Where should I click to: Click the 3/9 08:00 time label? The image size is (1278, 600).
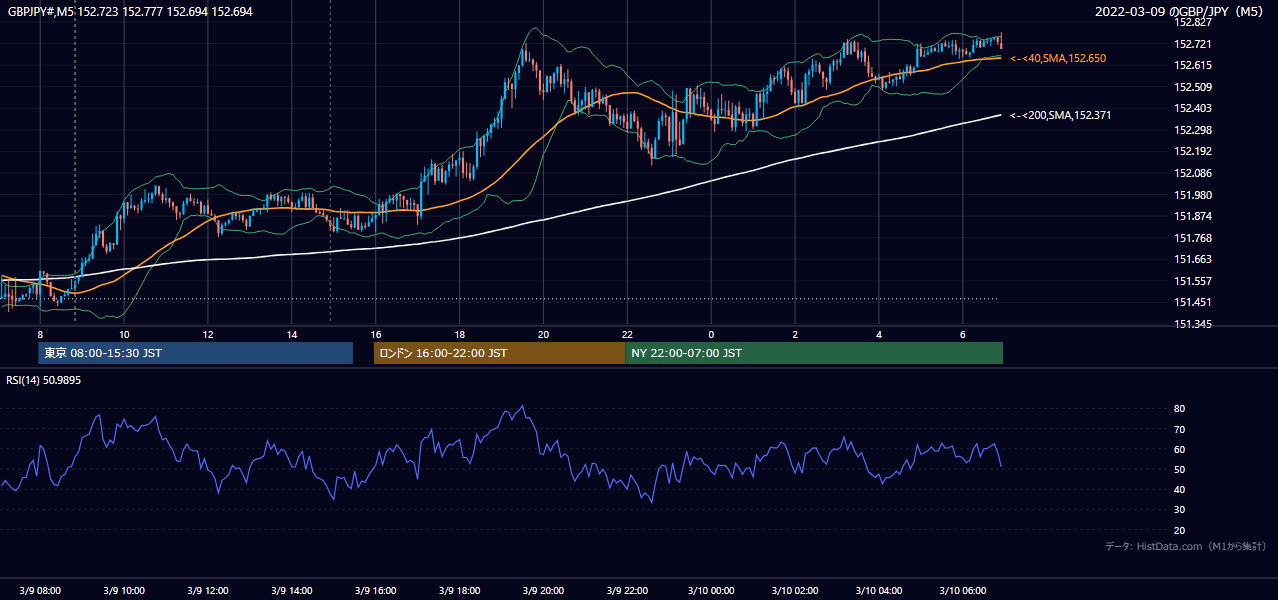tap(40, 590)
